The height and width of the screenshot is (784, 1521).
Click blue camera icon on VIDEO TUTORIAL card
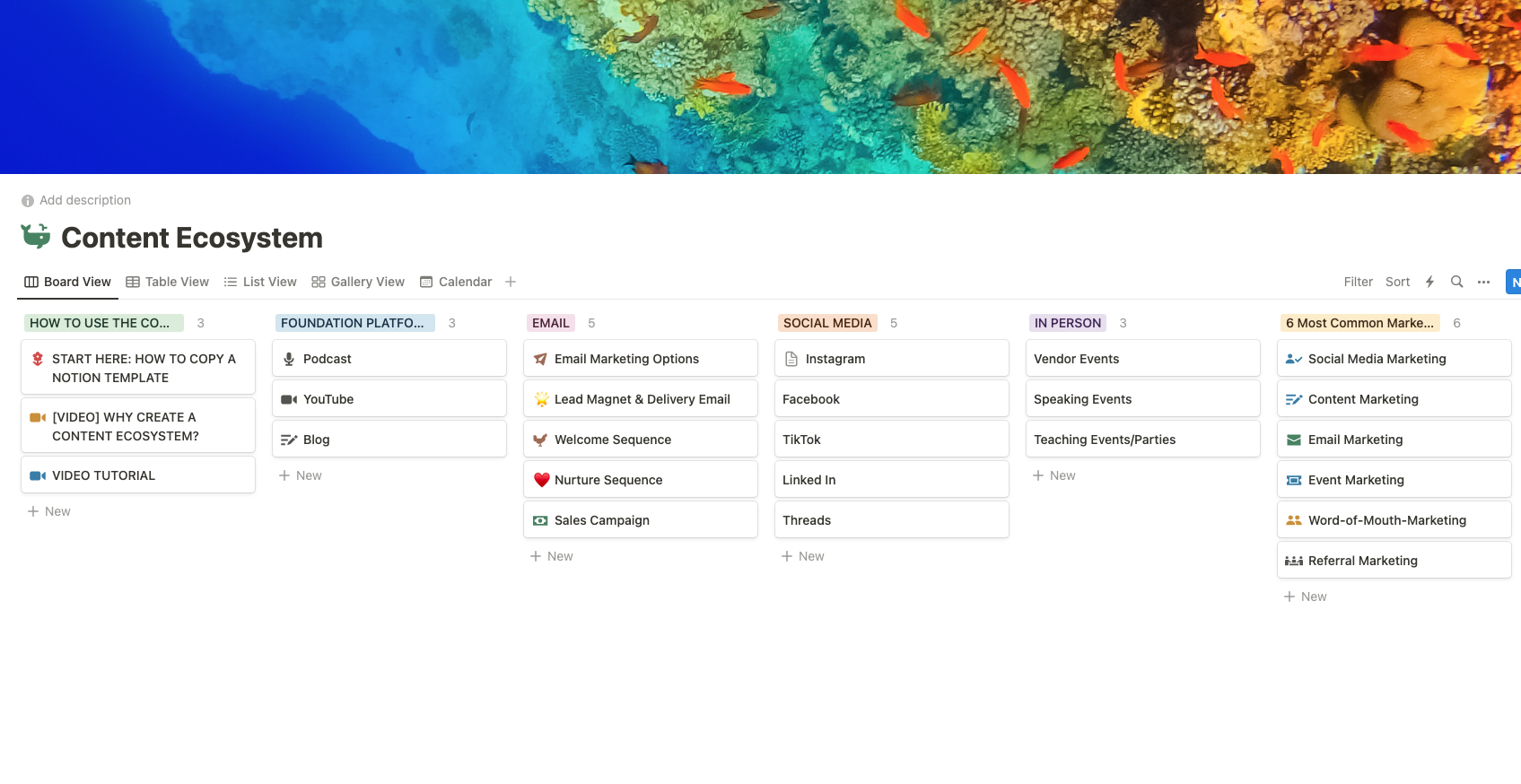point(38,475)
